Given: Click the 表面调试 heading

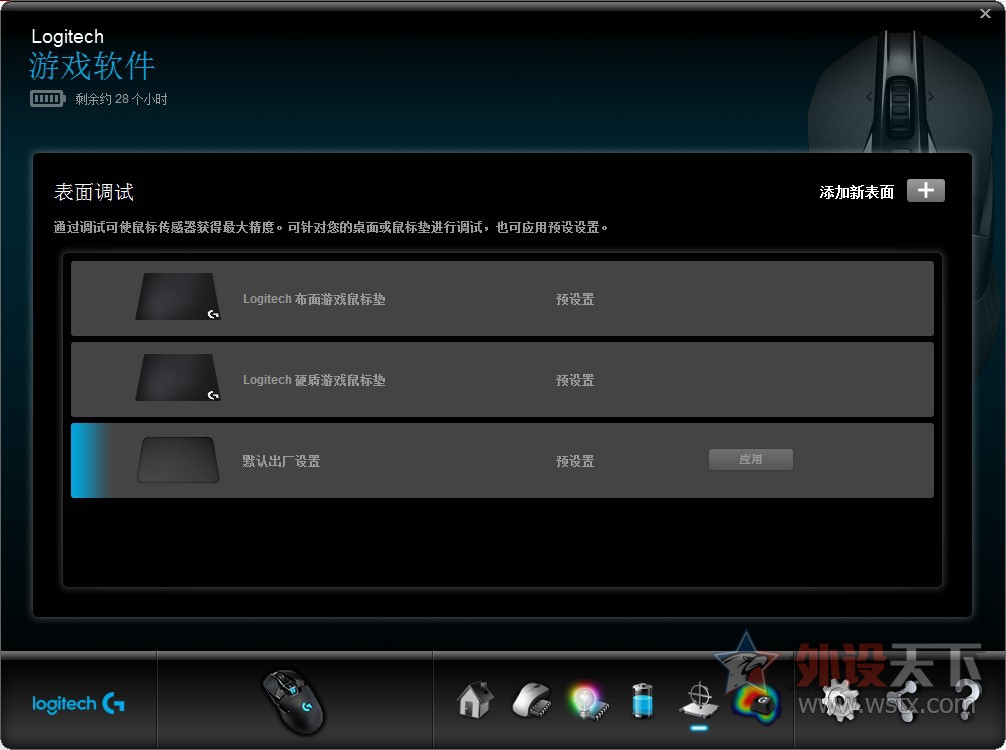Looking at the screenshot, I should click(x=94, y=192).
